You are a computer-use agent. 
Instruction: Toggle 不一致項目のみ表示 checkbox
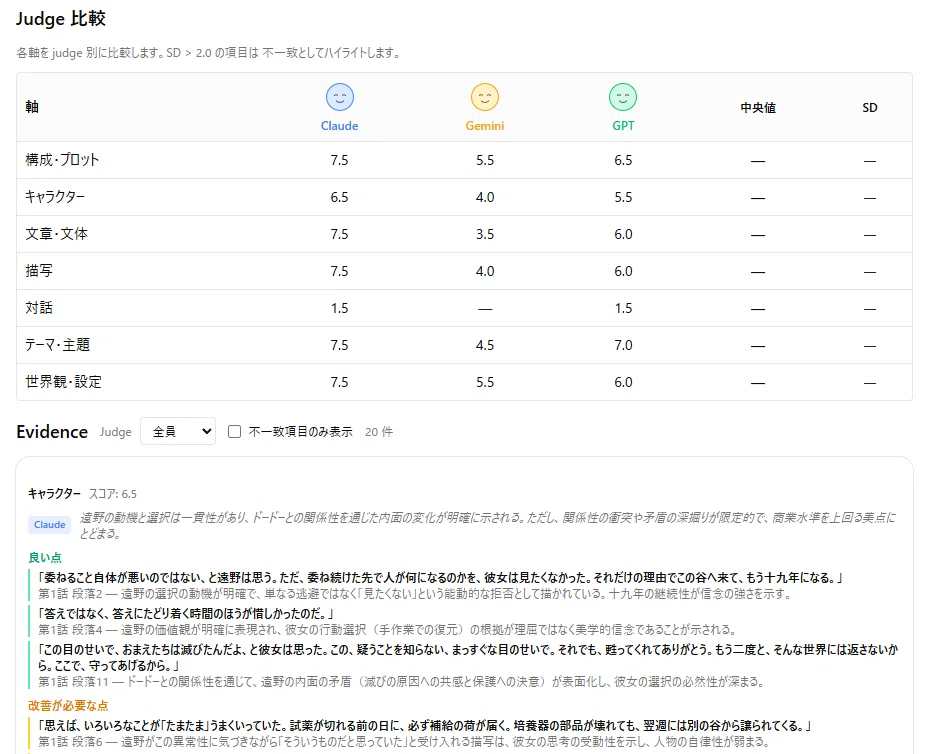[x=235, y=432]
